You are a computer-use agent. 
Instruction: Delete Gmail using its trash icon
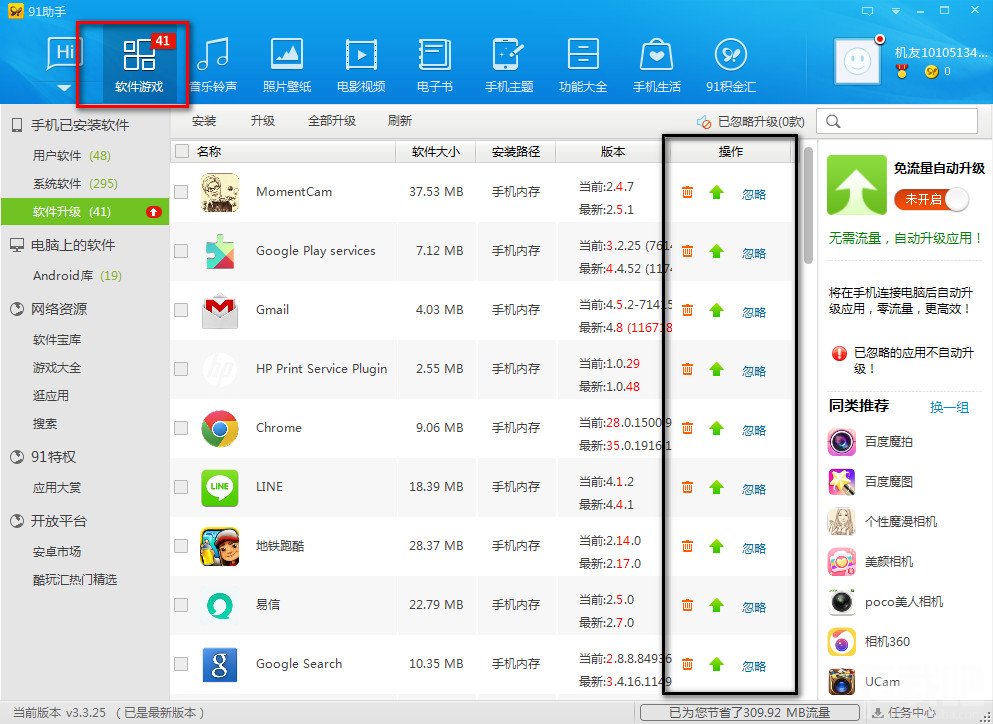[x=687, y=310]
